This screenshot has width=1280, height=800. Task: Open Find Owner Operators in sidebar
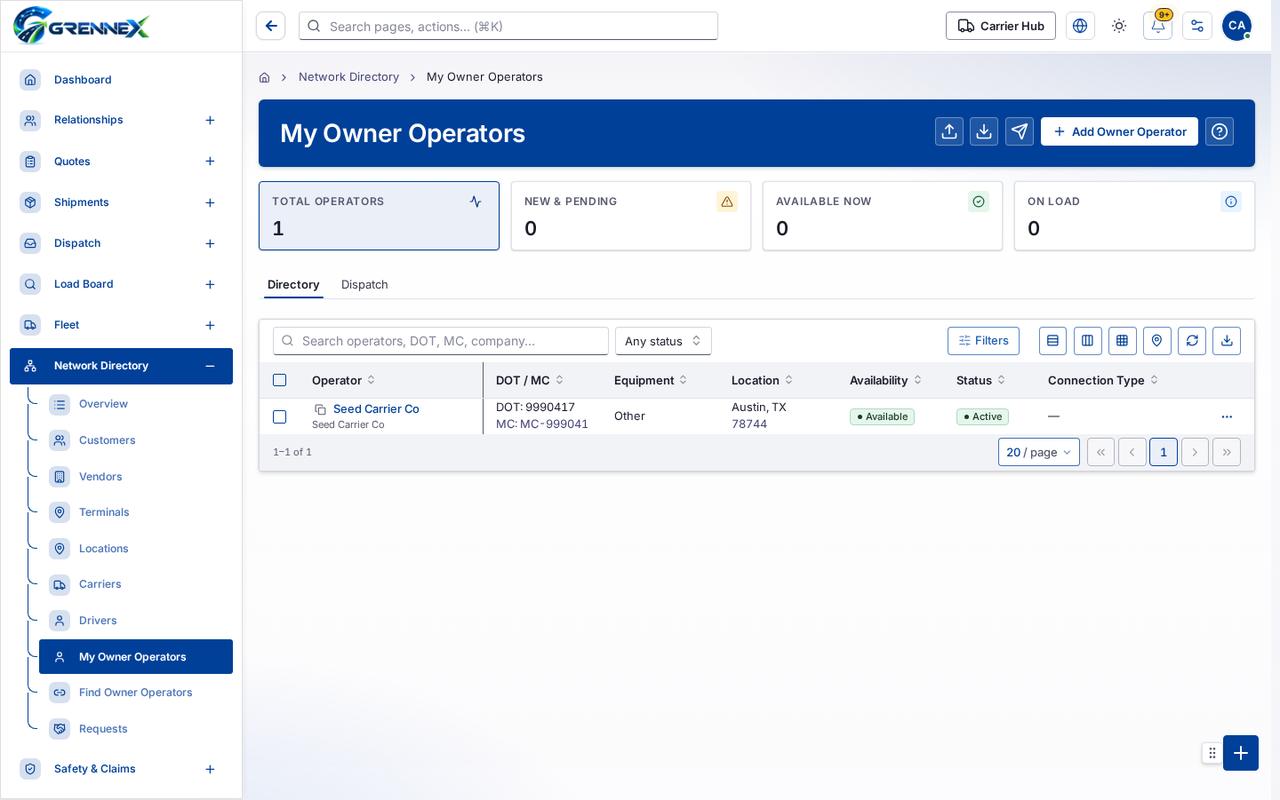pyautogui.click(x=136, y=692)
